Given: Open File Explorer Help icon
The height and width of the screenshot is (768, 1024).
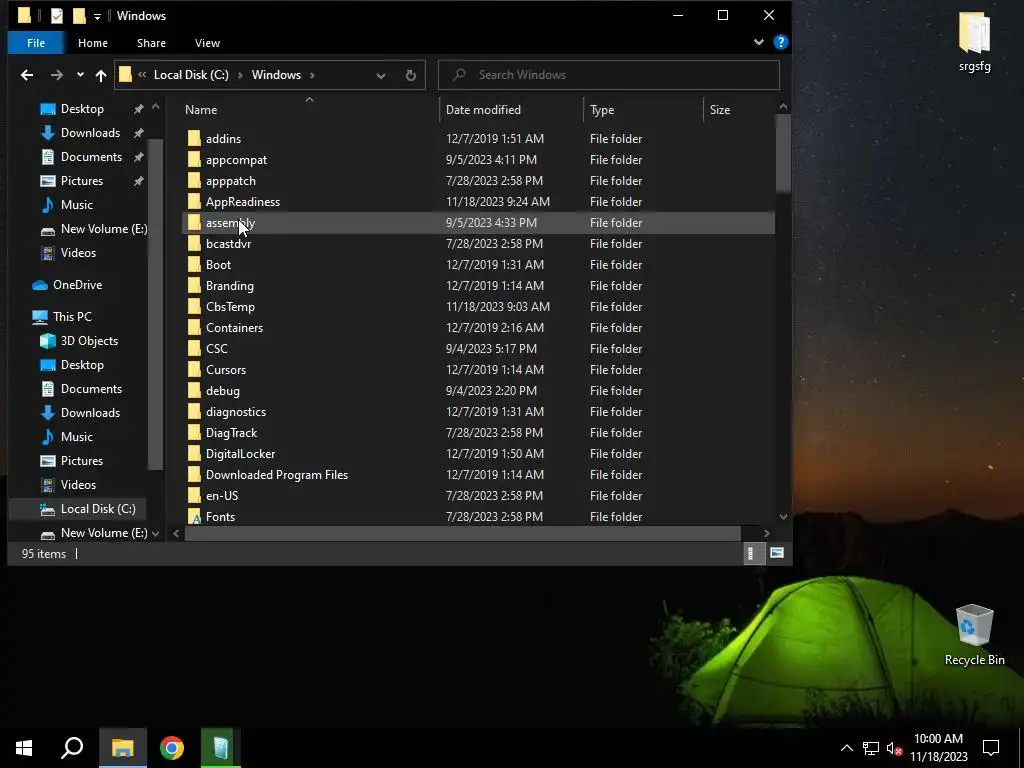Looking at the screenshot, I should 780,42.
